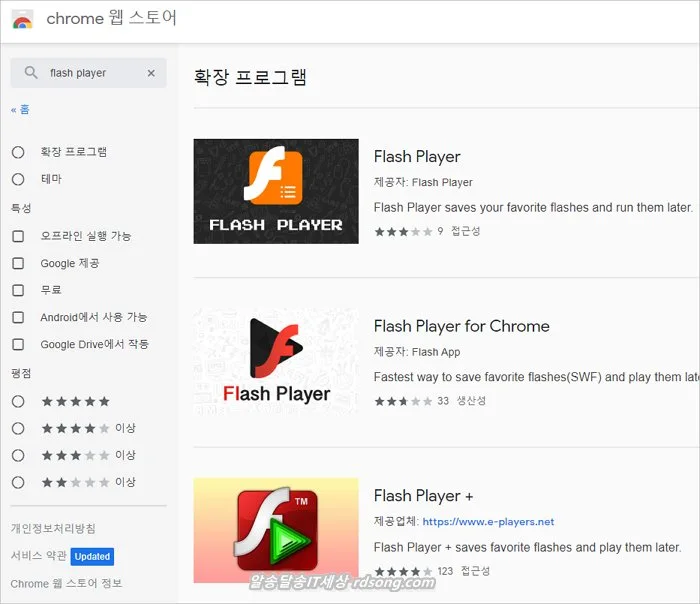Open the Flash Player for Chrome title
The width and height of the screenshot is (700, 604).
click(461, 326)
